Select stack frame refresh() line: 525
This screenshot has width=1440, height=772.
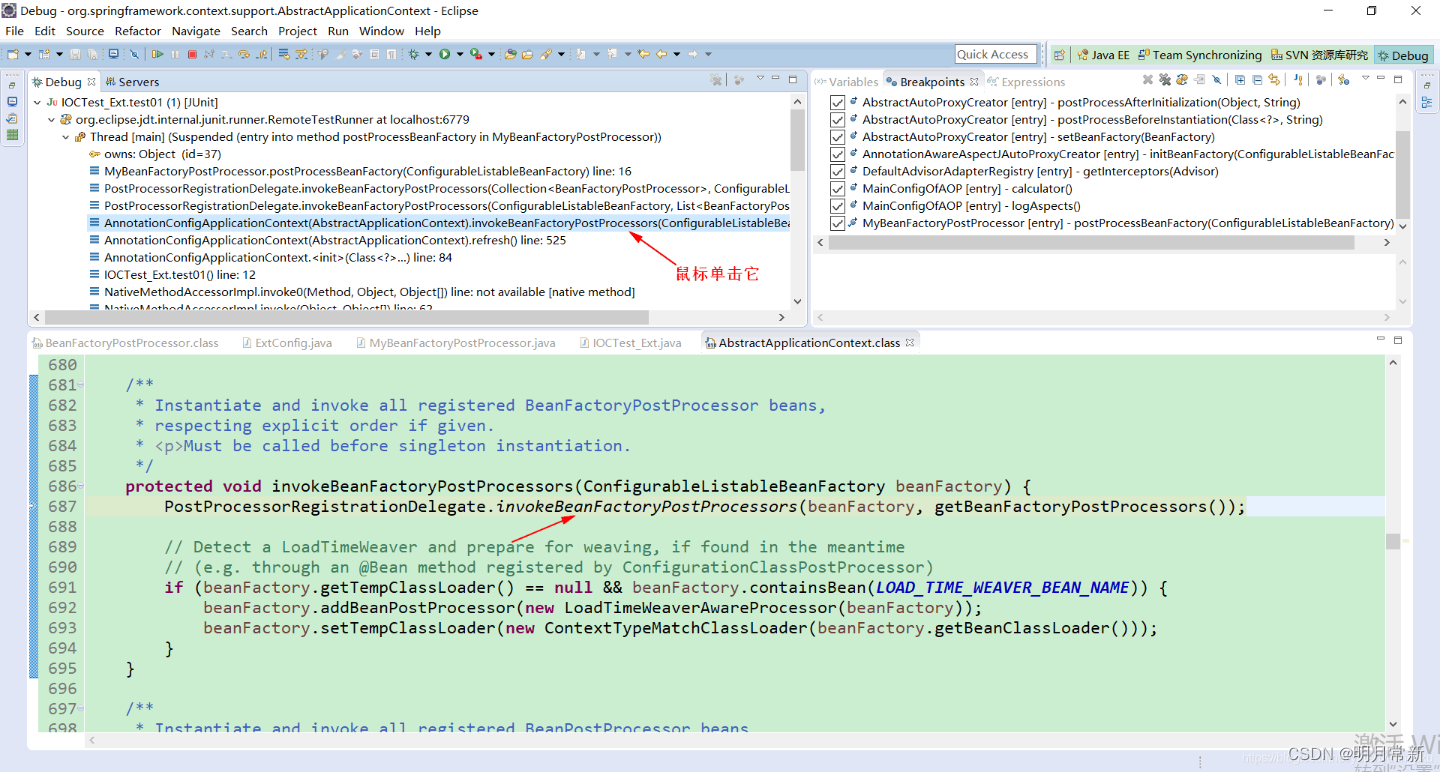pyautogui.click(x=335, y=240)
